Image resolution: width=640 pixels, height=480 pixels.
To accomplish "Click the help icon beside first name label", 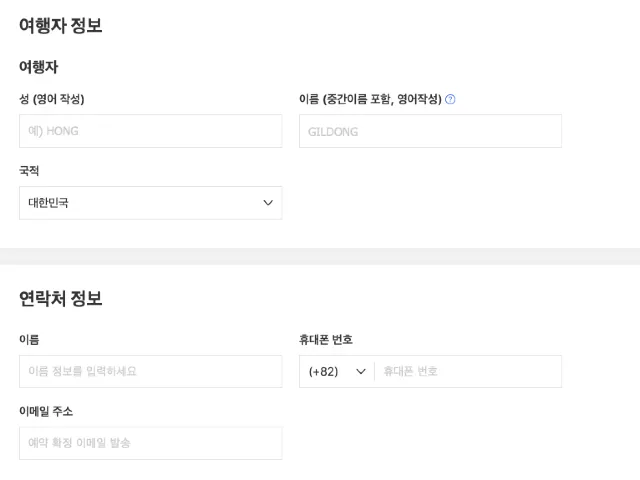I will coord(450,99).
